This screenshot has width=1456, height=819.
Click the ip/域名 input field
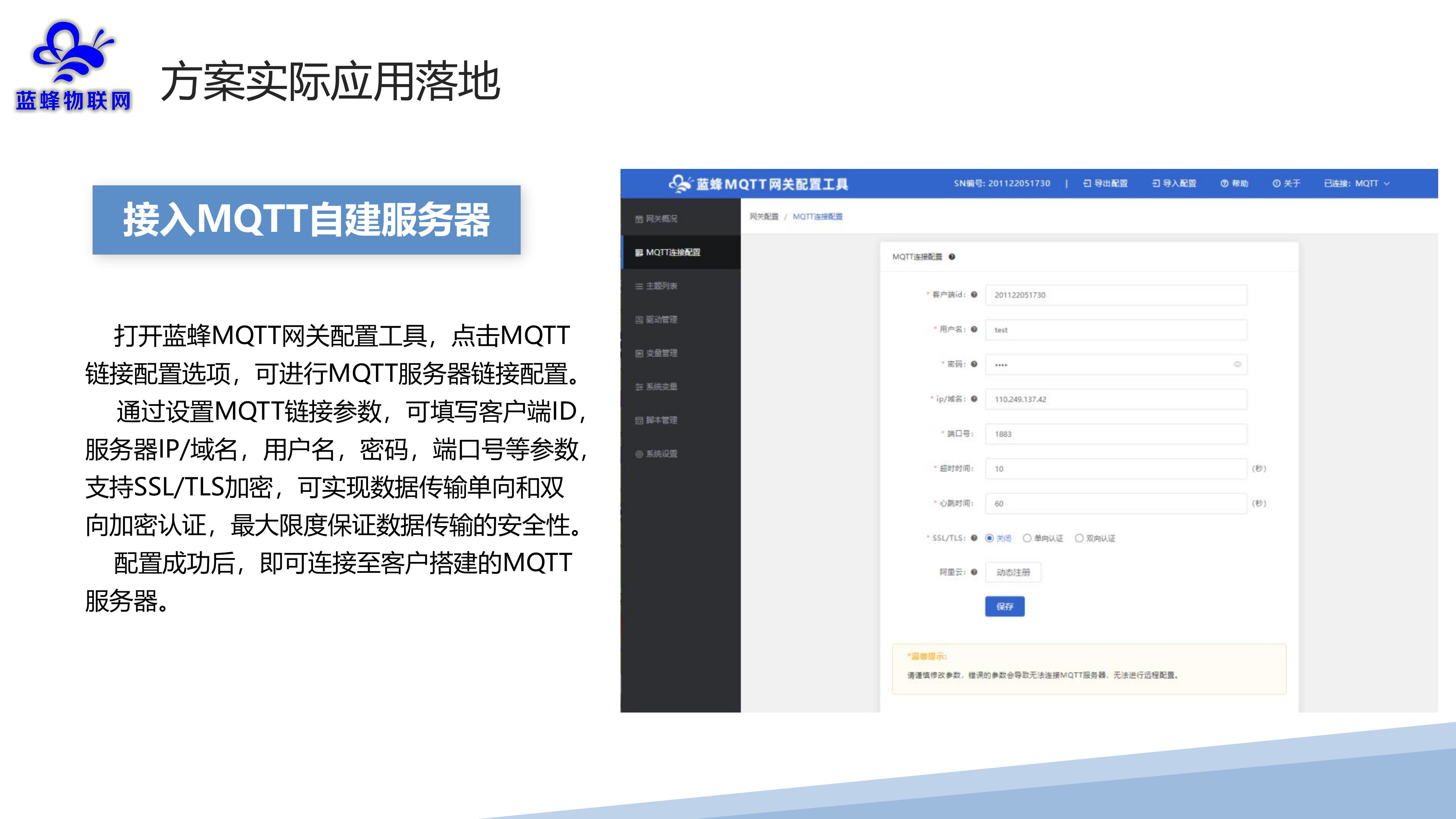(1116, 399)
